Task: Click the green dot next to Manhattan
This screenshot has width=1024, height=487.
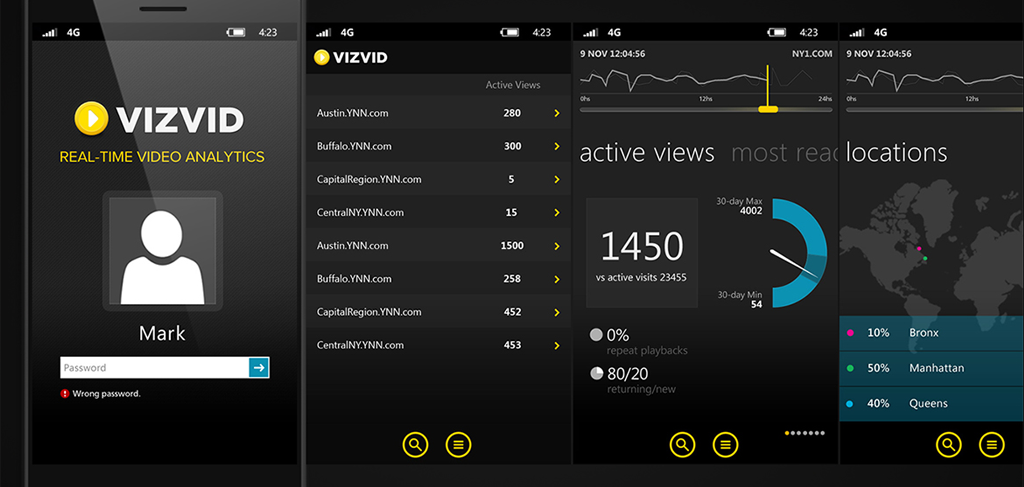Action: pyautogui.click(x=850, y=368)
